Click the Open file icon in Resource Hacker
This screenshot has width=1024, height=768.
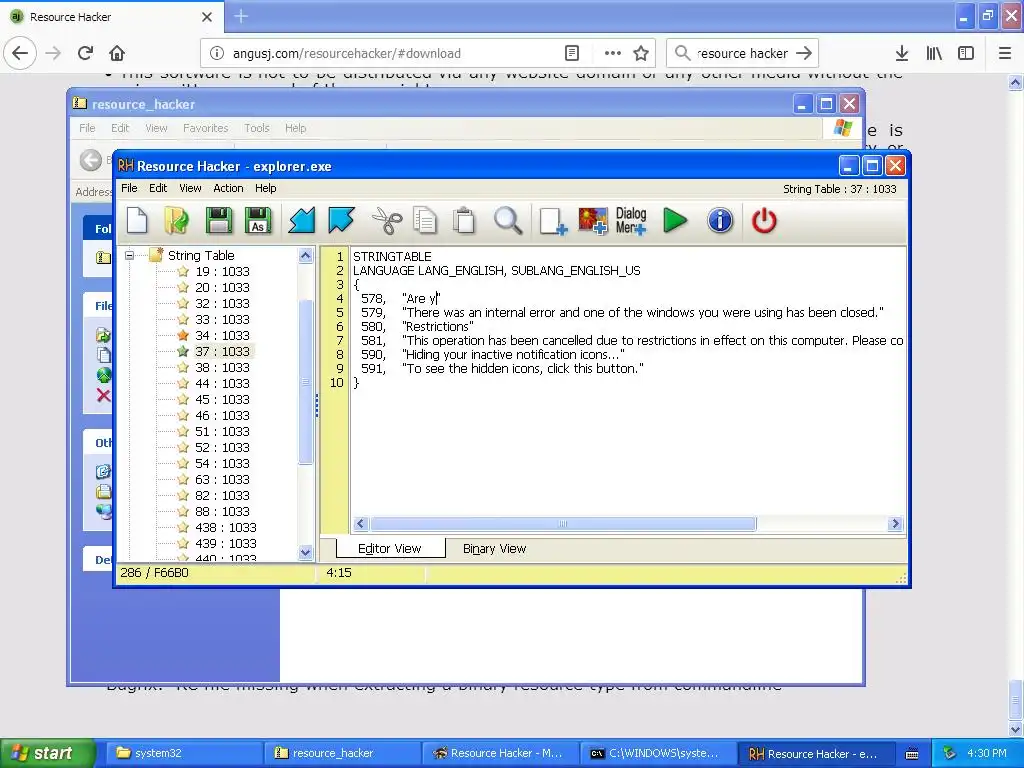click(176, 221)
